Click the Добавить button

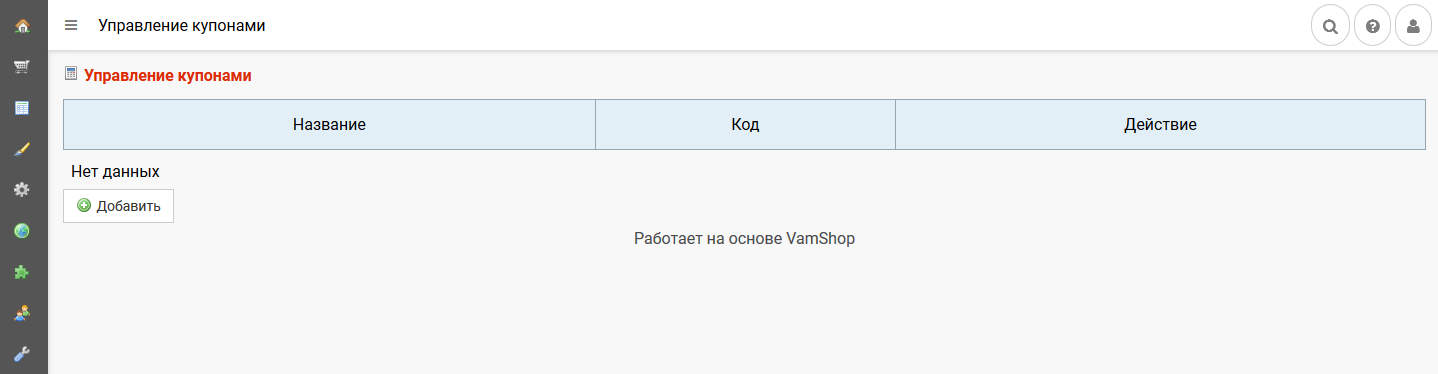click(118, 206)
